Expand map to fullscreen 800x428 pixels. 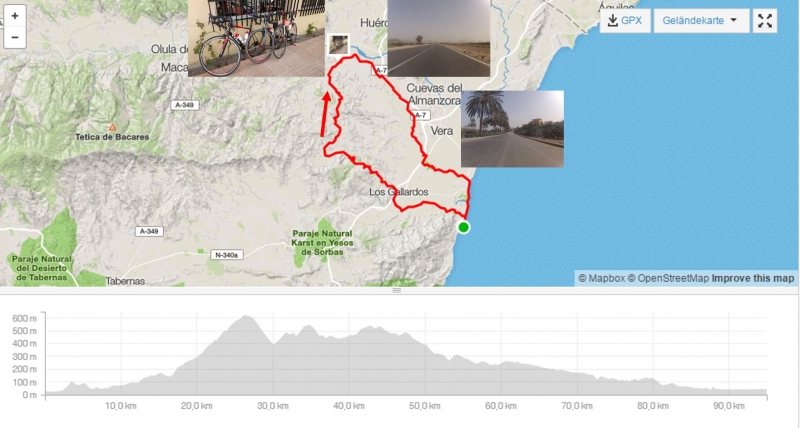pos(765,21)
